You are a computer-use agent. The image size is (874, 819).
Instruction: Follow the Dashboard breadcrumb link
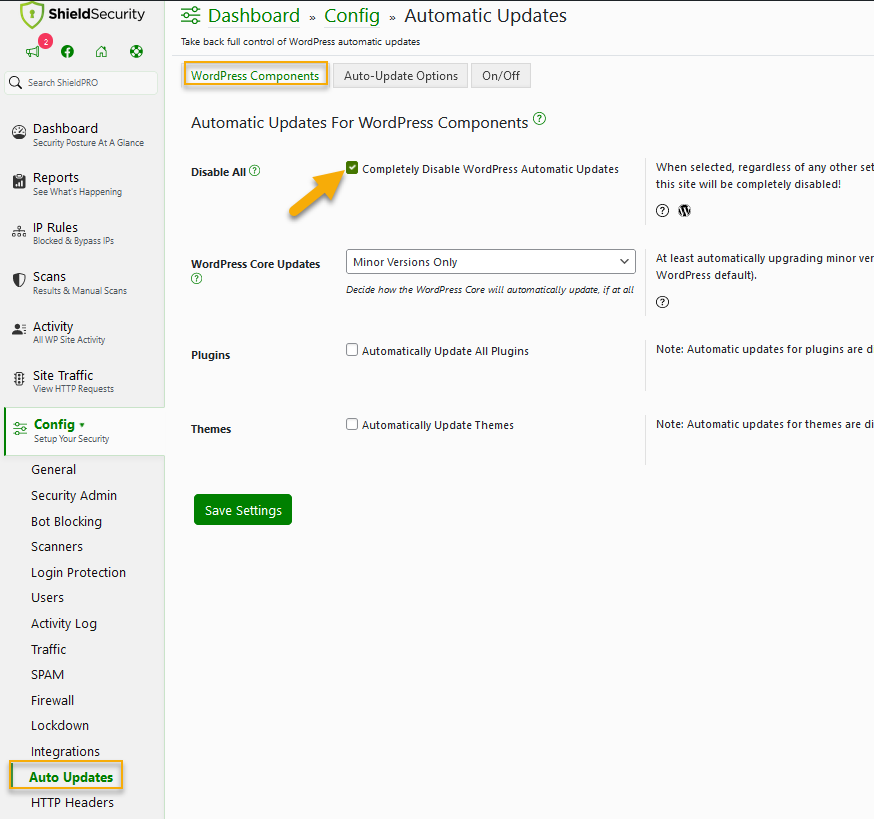click(254, 16)
